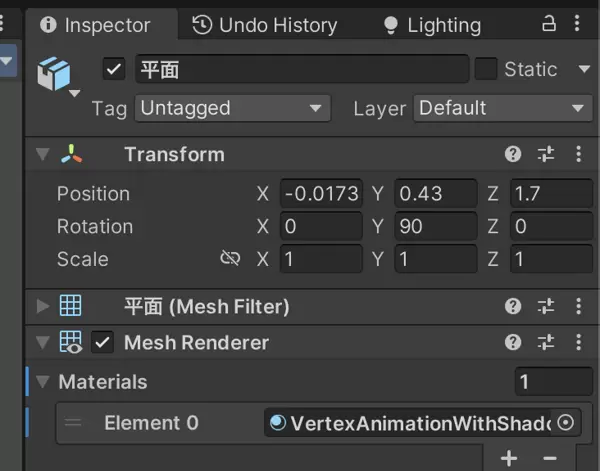Open the Transform three-dot options menu
Screen dimensions: 600x471
pyautogui.click(x=578, y=155)
